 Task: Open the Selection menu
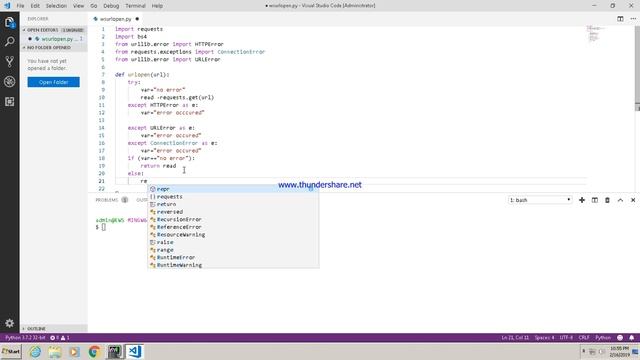[x=56, y=6]
